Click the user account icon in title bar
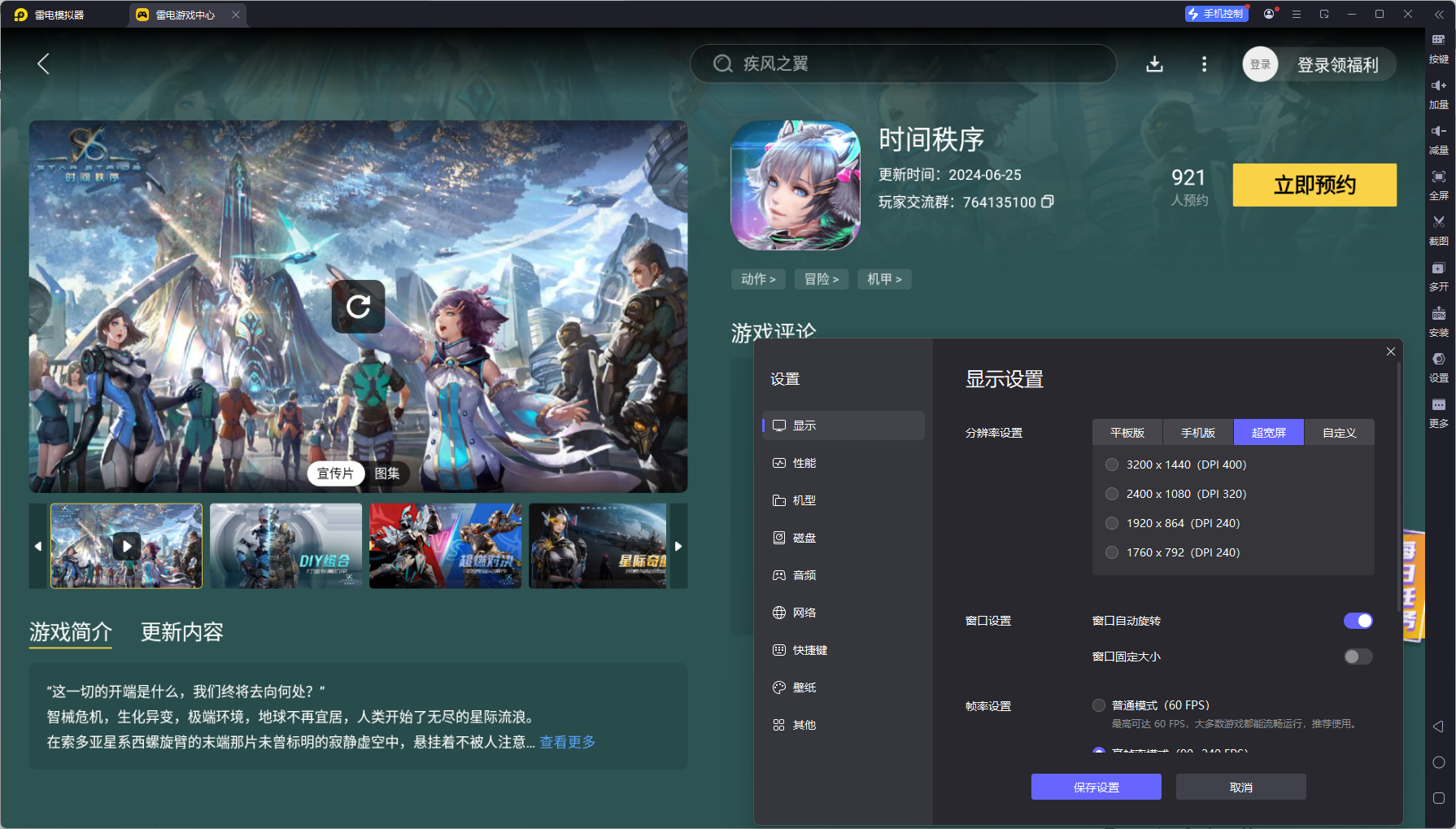This screenshot has height=829, width=1456. click(x=1269, y=14)
